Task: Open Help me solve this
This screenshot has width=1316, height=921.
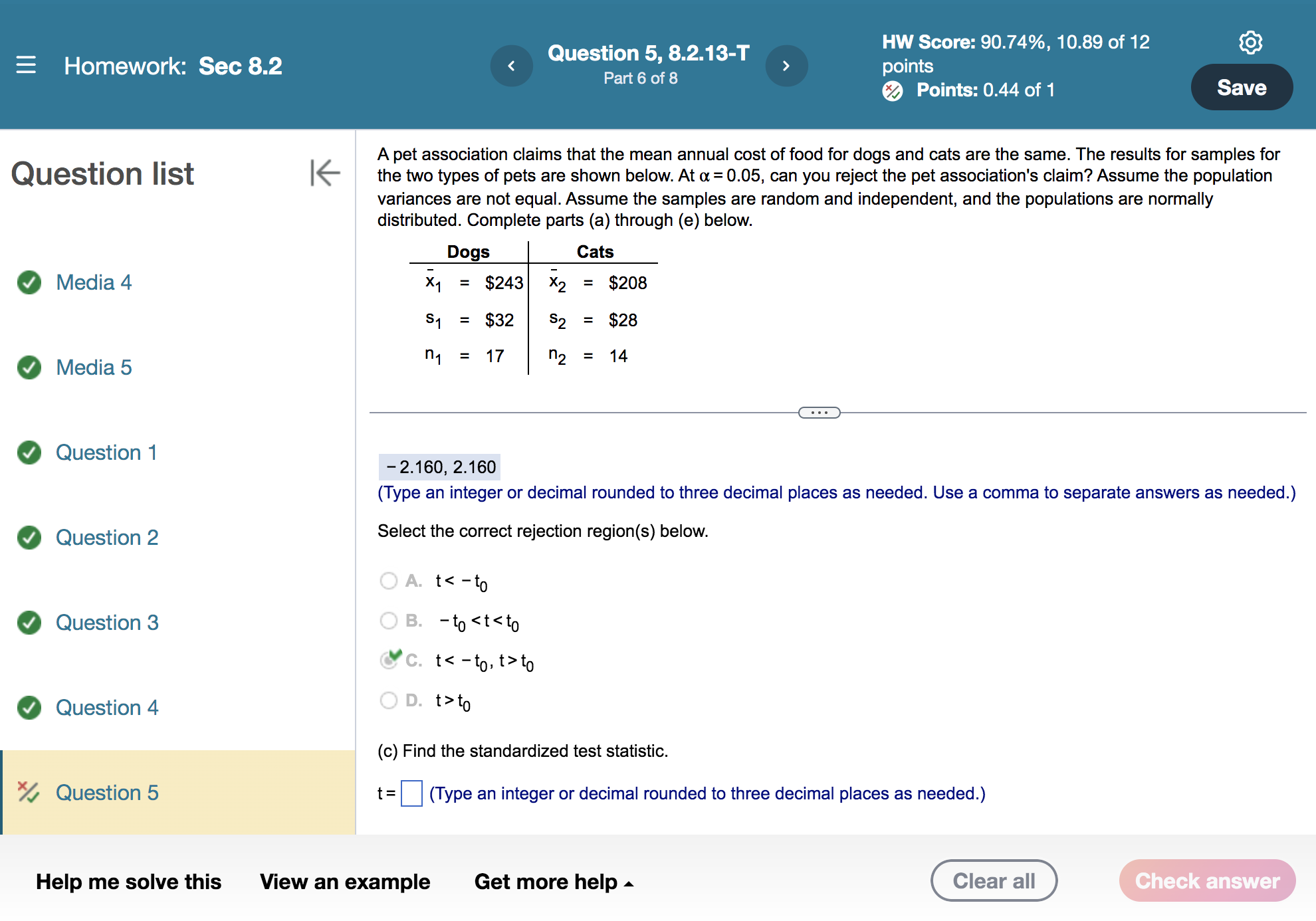Action: pyautogui.click(x=128, y=881)
